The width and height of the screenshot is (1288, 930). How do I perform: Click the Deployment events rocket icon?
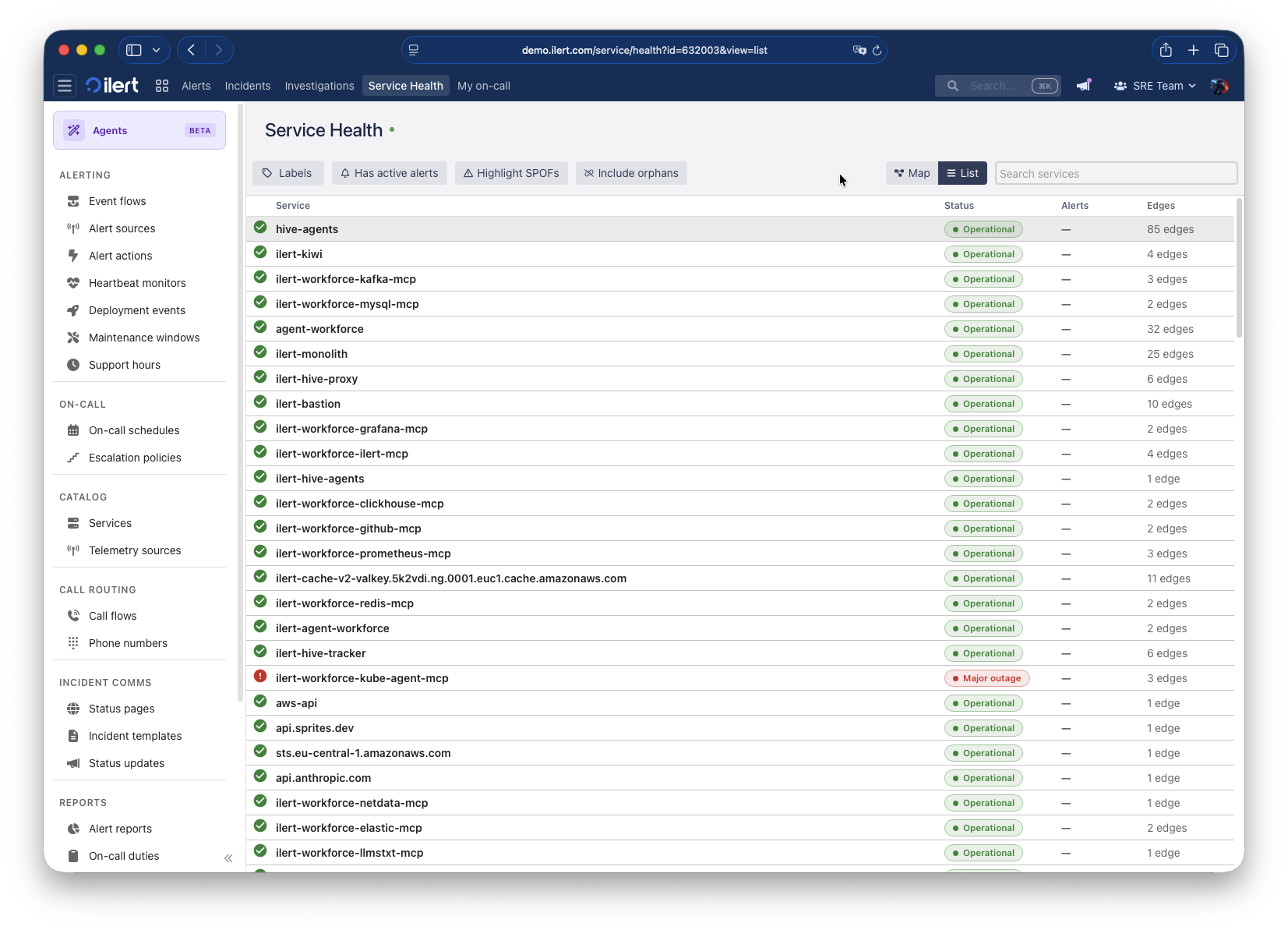pyautogui.click(x=73, y=310)
